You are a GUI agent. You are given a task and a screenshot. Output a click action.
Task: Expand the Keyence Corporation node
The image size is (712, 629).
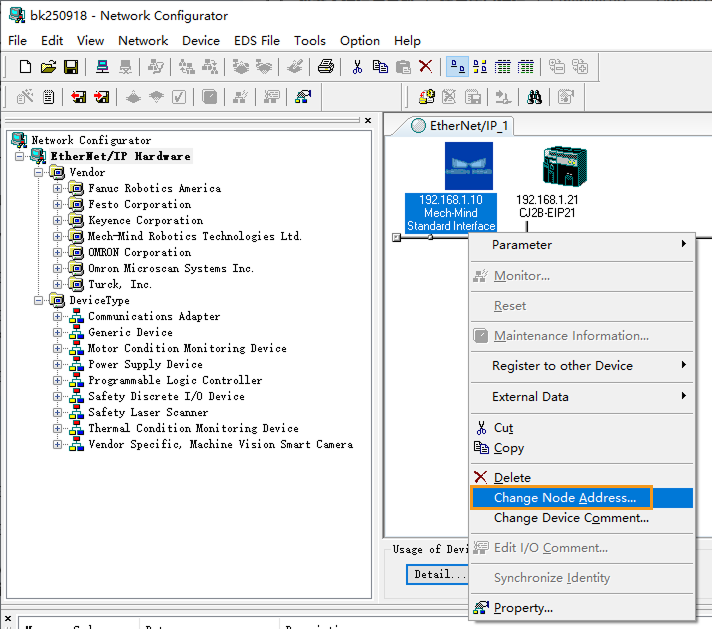click(57, 220)
